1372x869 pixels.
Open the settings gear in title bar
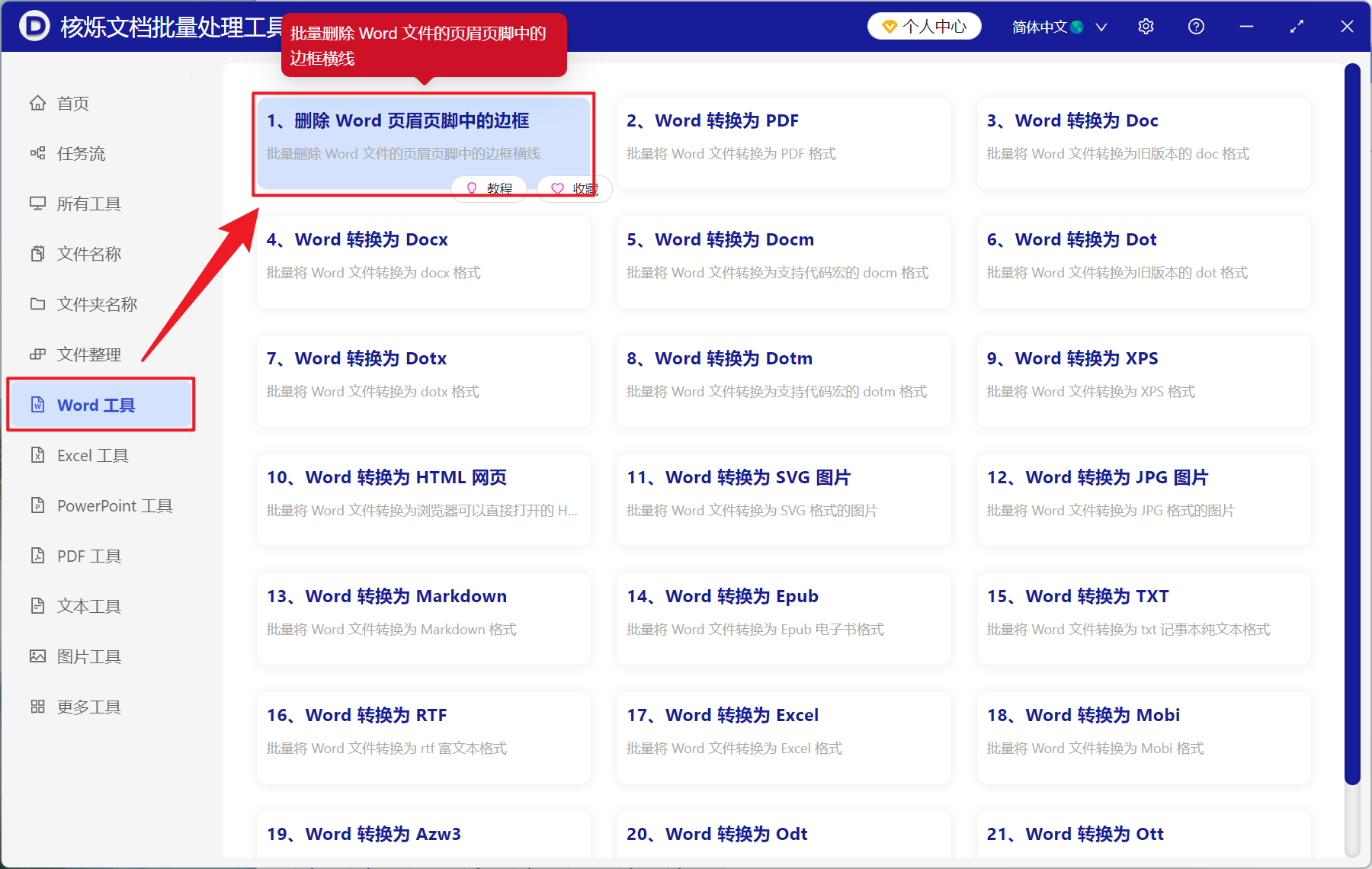coord(1146,26)
